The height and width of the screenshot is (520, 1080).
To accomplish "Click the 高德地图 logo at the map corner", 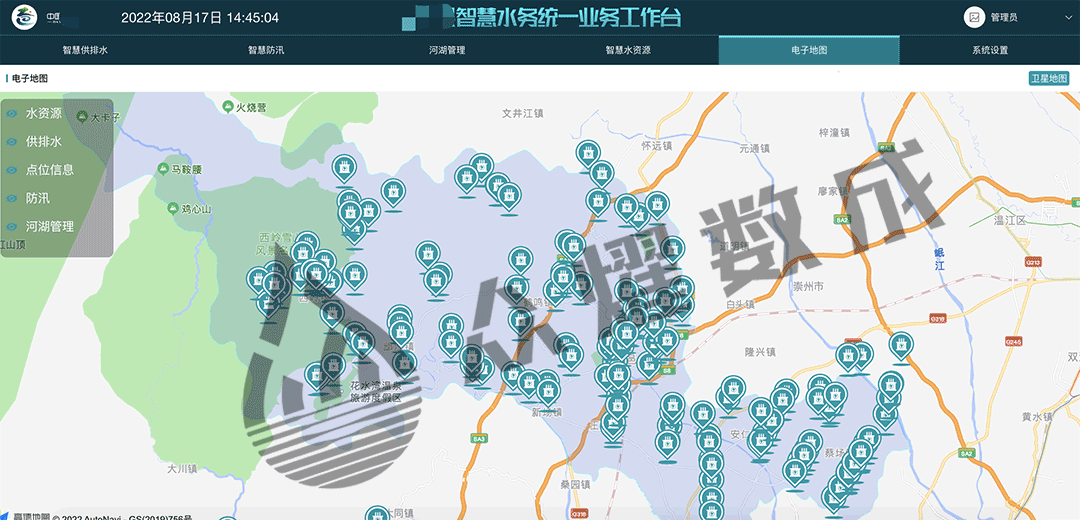I will tap(25, 517).
